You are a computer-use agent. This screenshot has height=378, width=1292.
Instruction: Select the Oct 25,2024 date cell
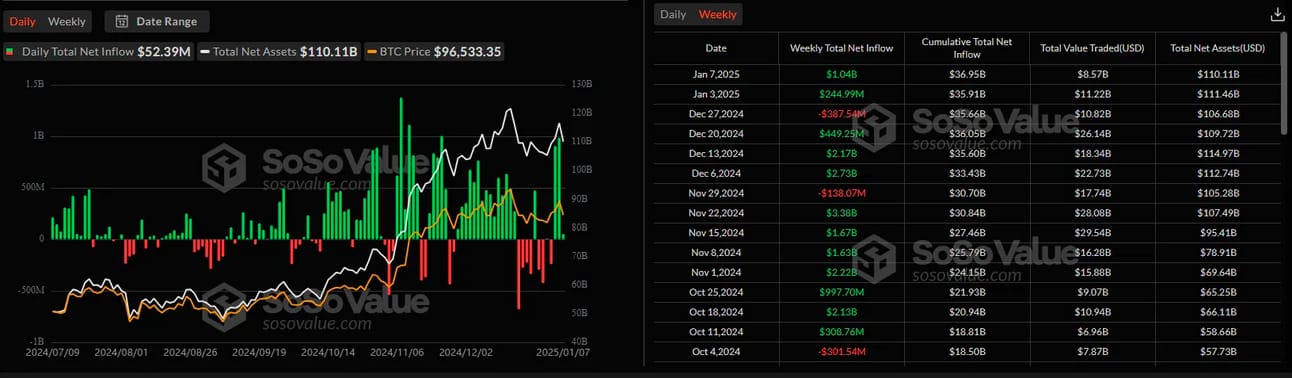coord(716,292)
